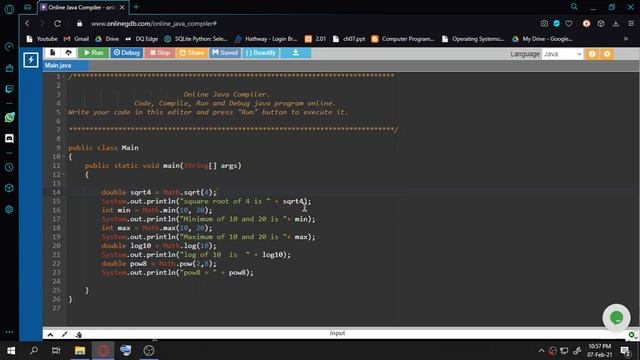Collapse the comment block at line 1
Screen dimensions: 640x360
pyautogui.click(x=64, y=76)
